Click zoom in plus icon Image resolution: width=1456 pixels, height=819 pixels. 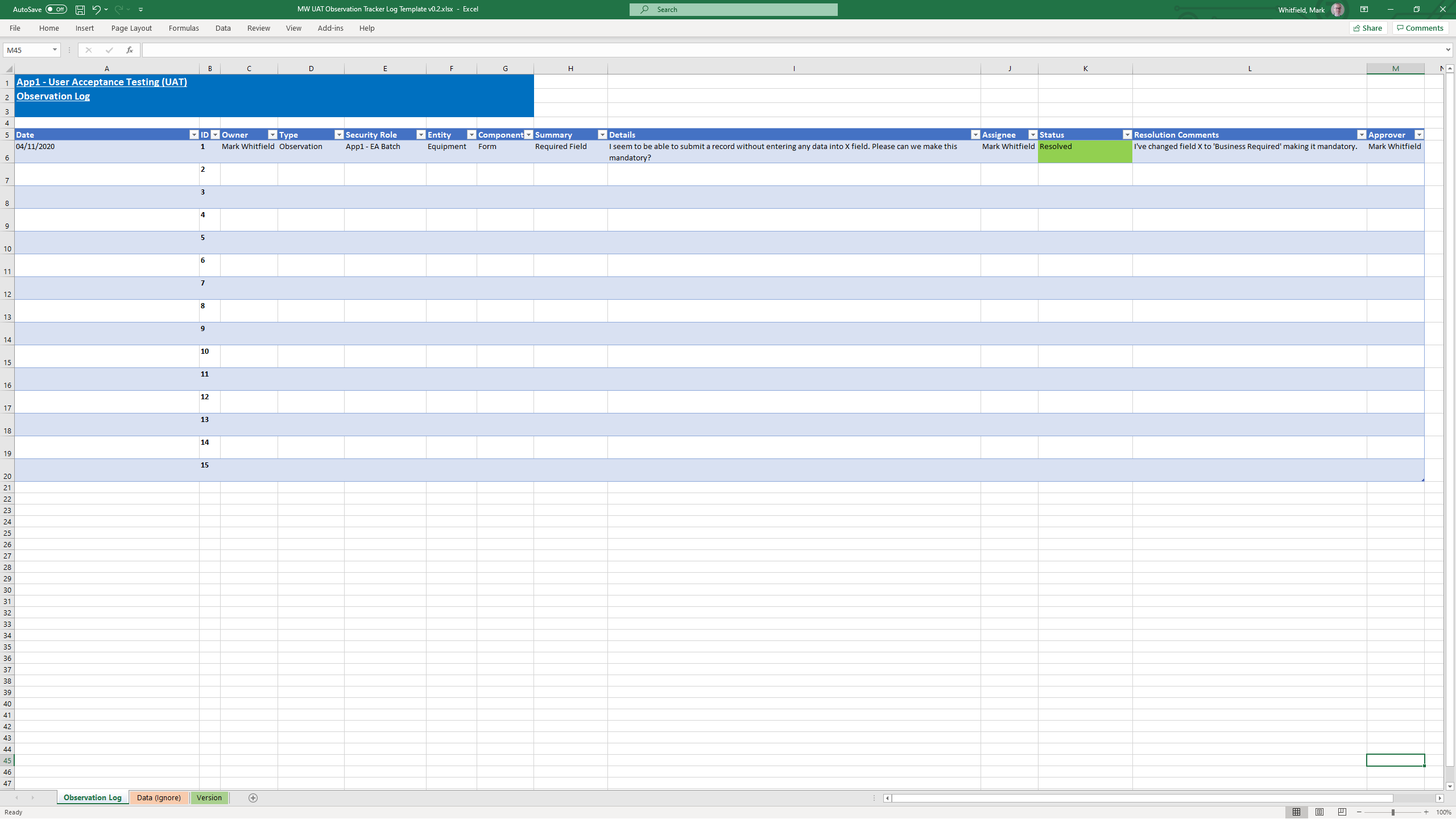[1426, 812]
